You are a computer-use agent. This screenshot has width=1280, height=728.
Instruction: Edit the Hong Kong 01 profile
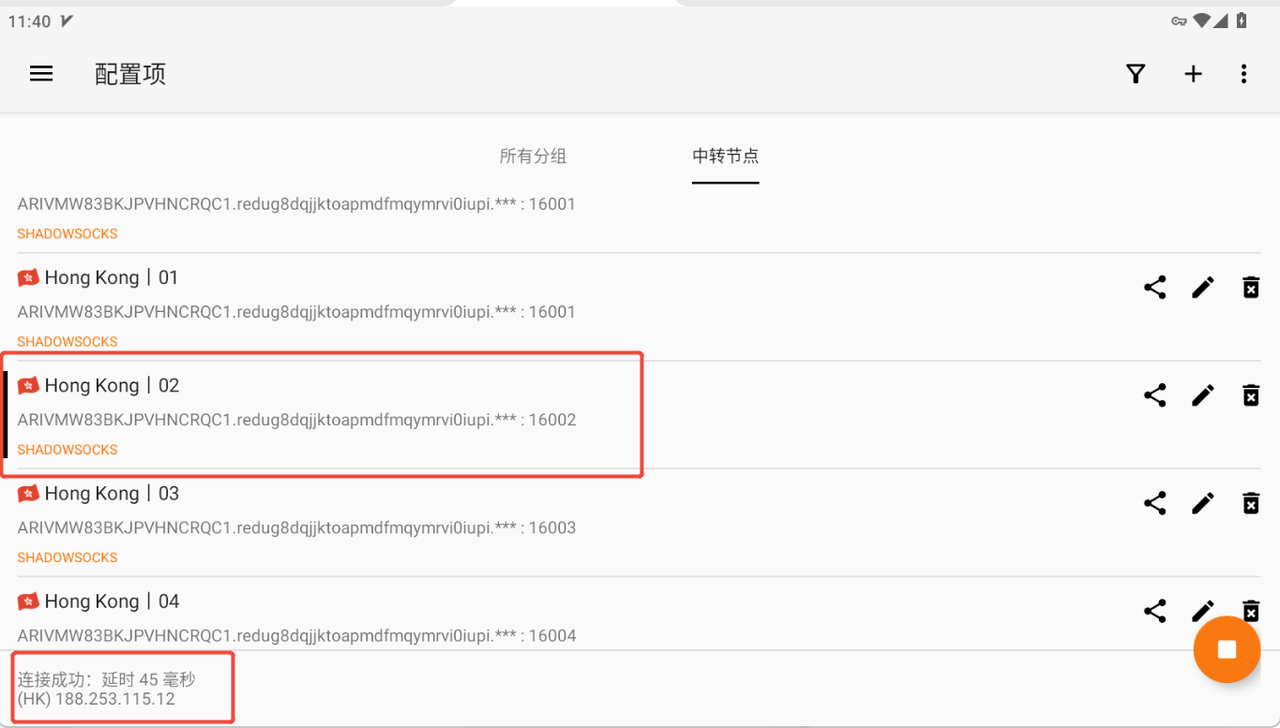coord(1203,287)
